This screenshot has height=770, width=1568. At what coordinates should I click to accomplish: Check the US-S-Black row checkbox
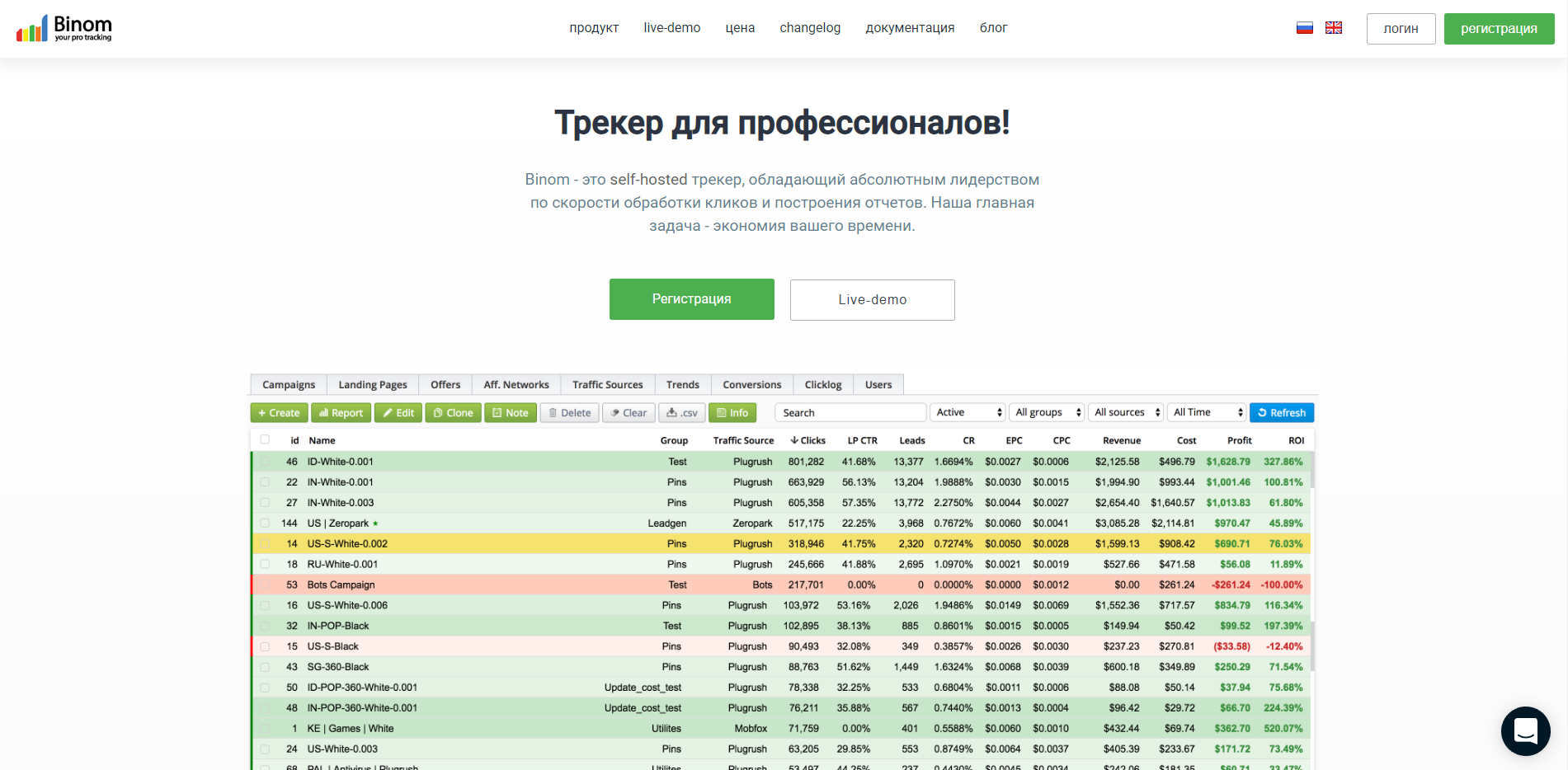click(x=265, y=647)
